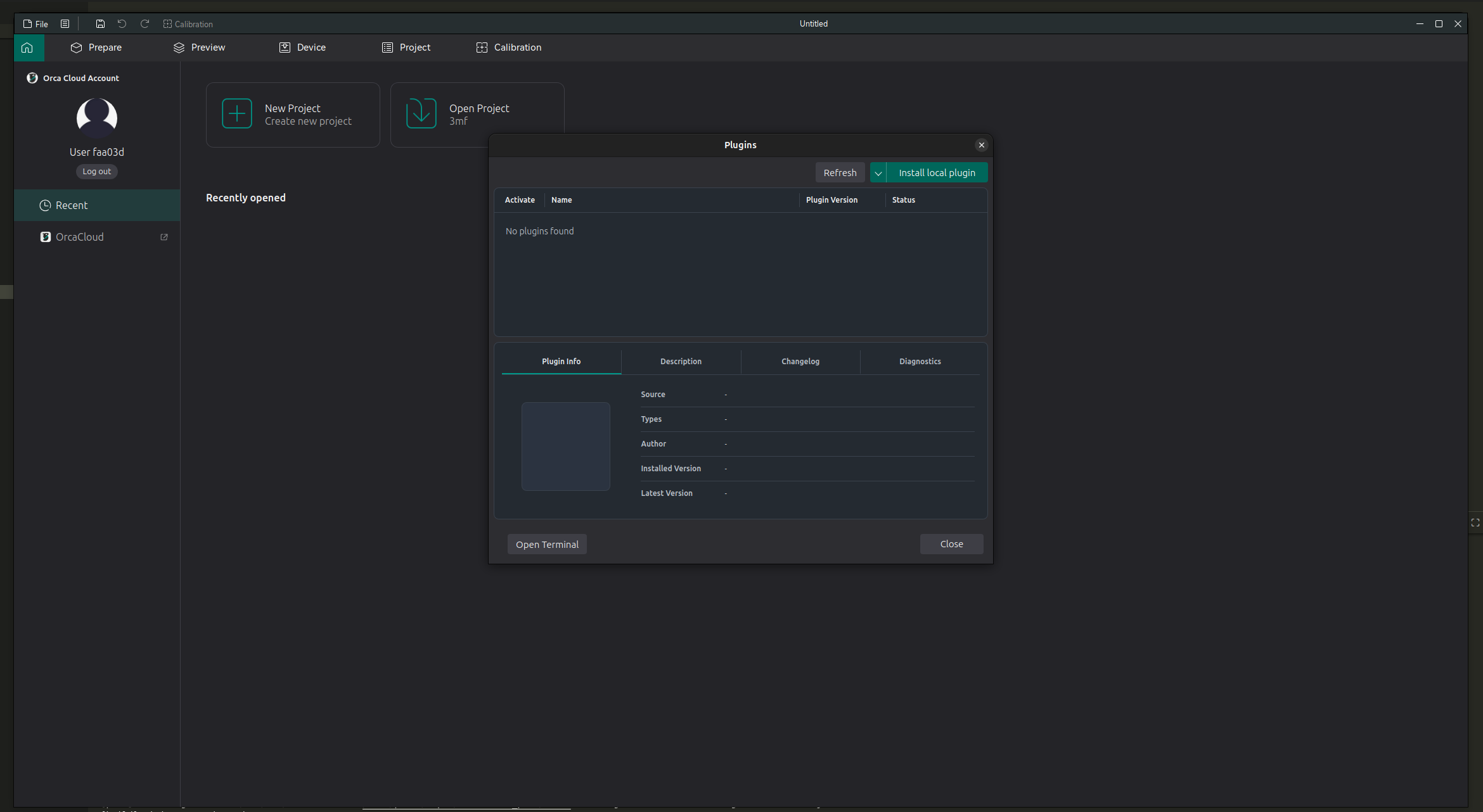The image size is (1483, 812).
Task: Click the 'No plugins found' text
Action: click(x=540, y=231)
